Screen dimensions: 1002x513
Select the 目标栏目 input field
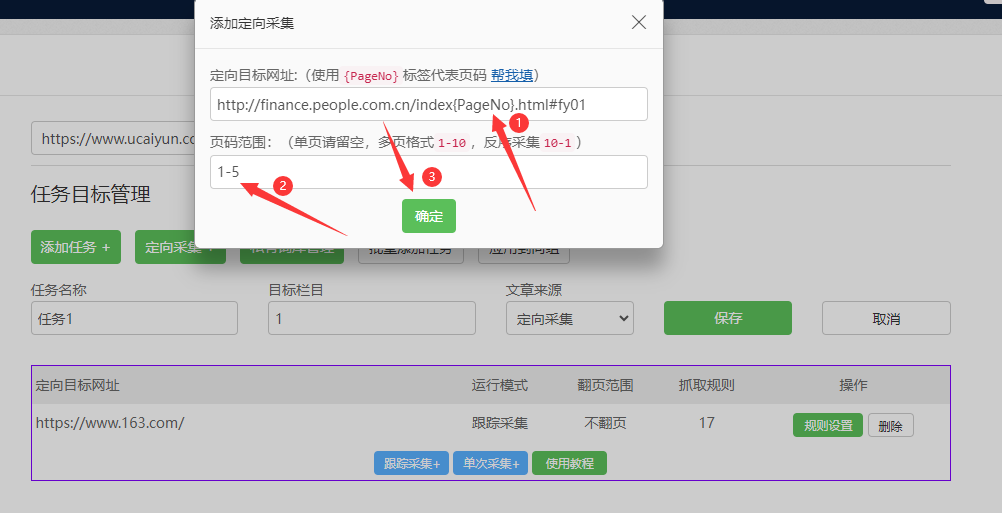tap(371, 318)
